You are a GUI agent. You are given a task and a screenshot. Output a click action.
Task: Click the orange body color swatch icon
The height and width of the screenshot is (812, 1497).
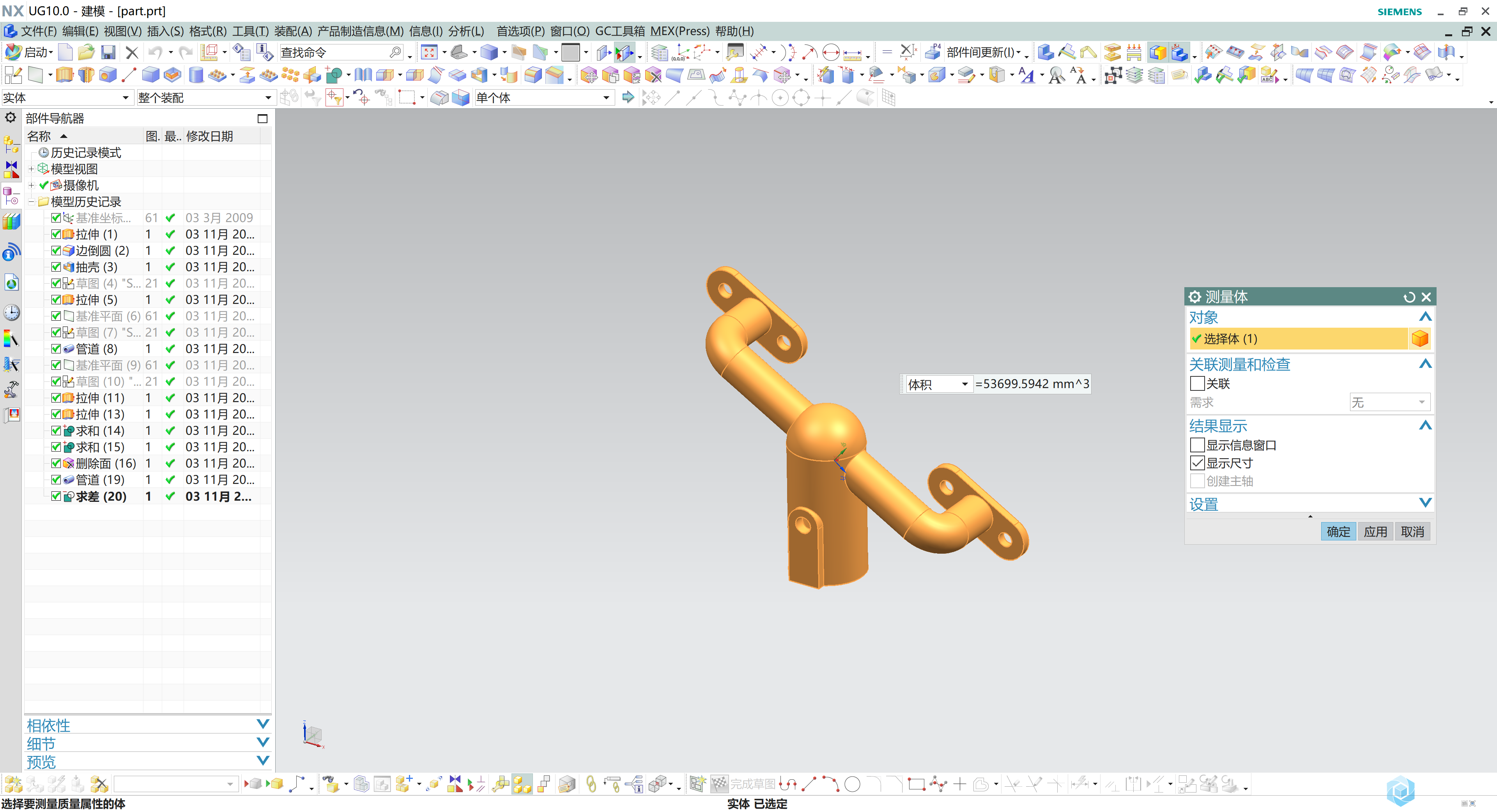click(1420, 339)
